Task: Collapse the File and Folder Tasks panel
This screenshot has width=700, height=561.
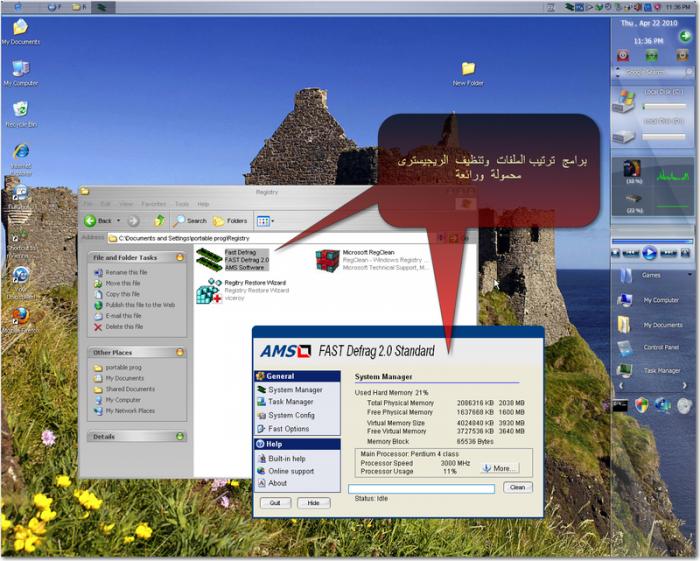Action: (x=179, y=257)
